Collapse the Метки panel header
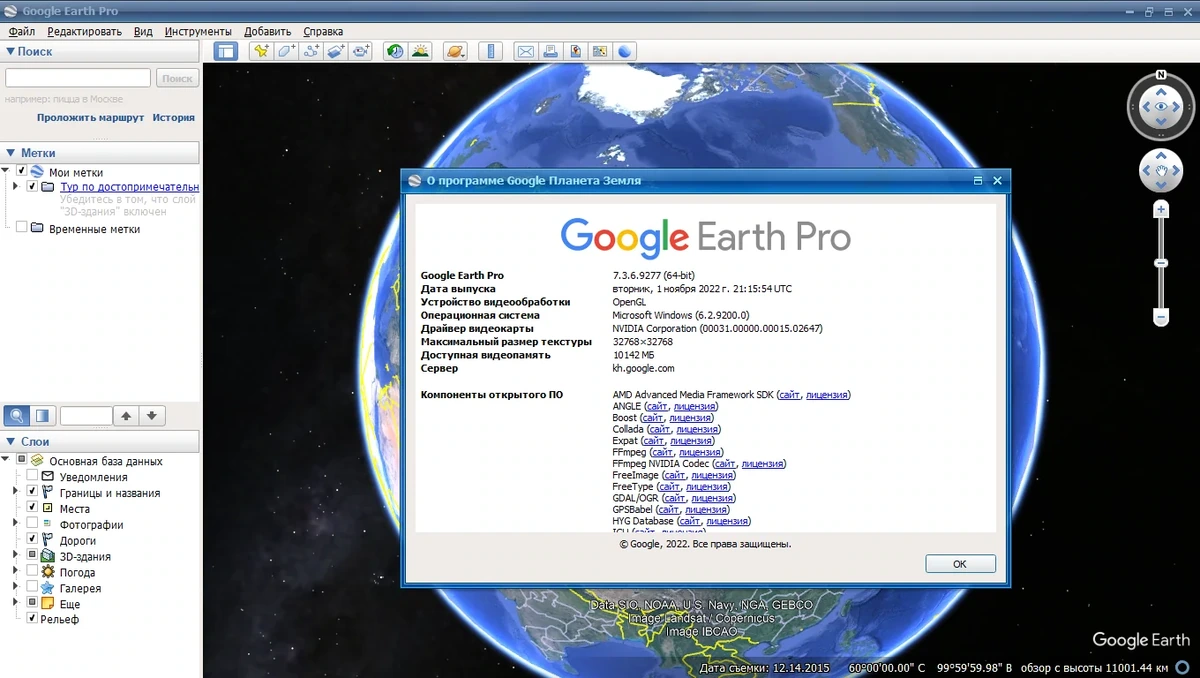The height and width of the screenshot is (678, 1200). [100, 152]
